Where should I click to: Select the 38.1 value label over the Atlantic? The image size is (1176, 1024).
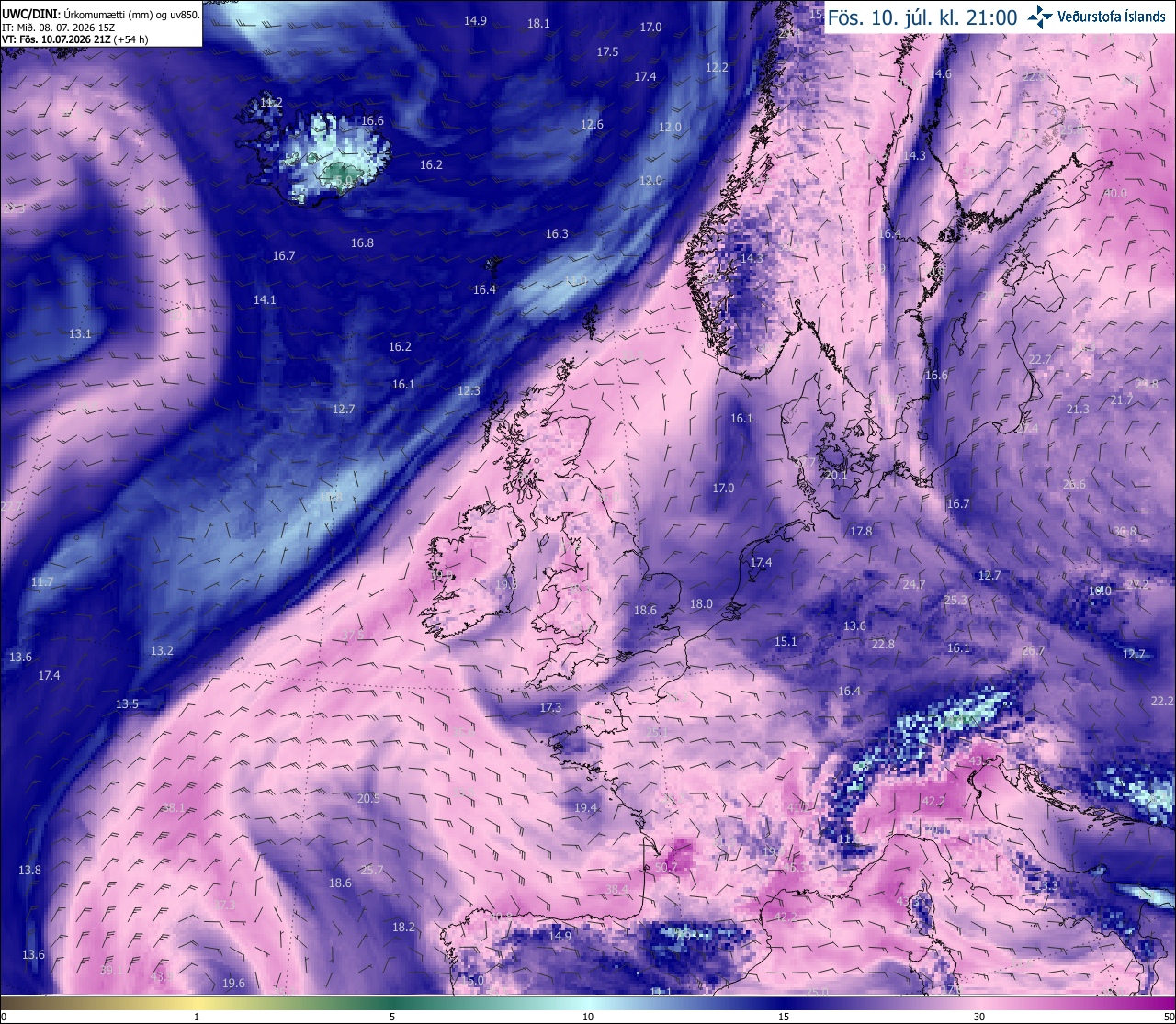point(174,808)
